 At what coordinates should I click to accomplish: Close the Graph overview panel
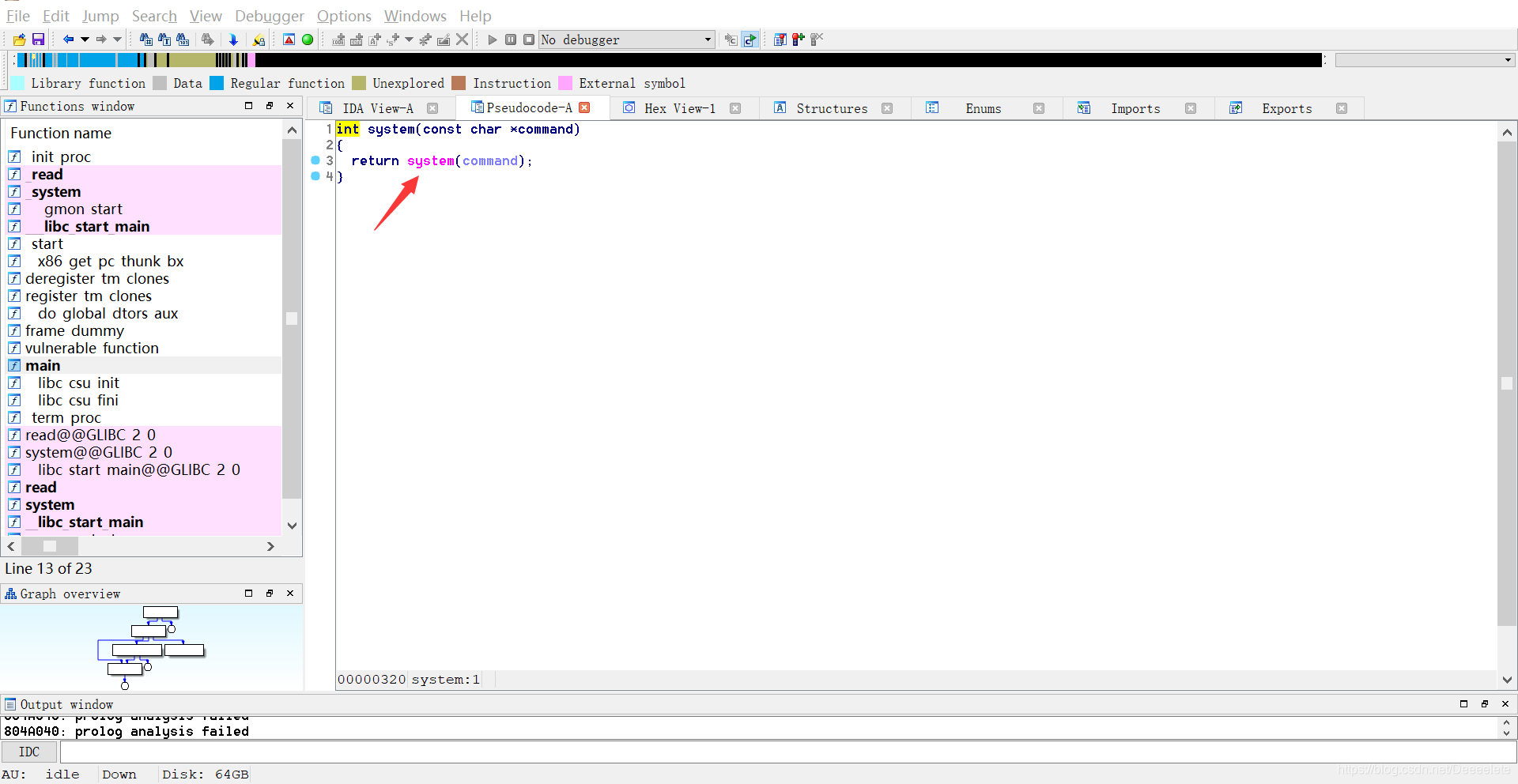pos(290,594)
